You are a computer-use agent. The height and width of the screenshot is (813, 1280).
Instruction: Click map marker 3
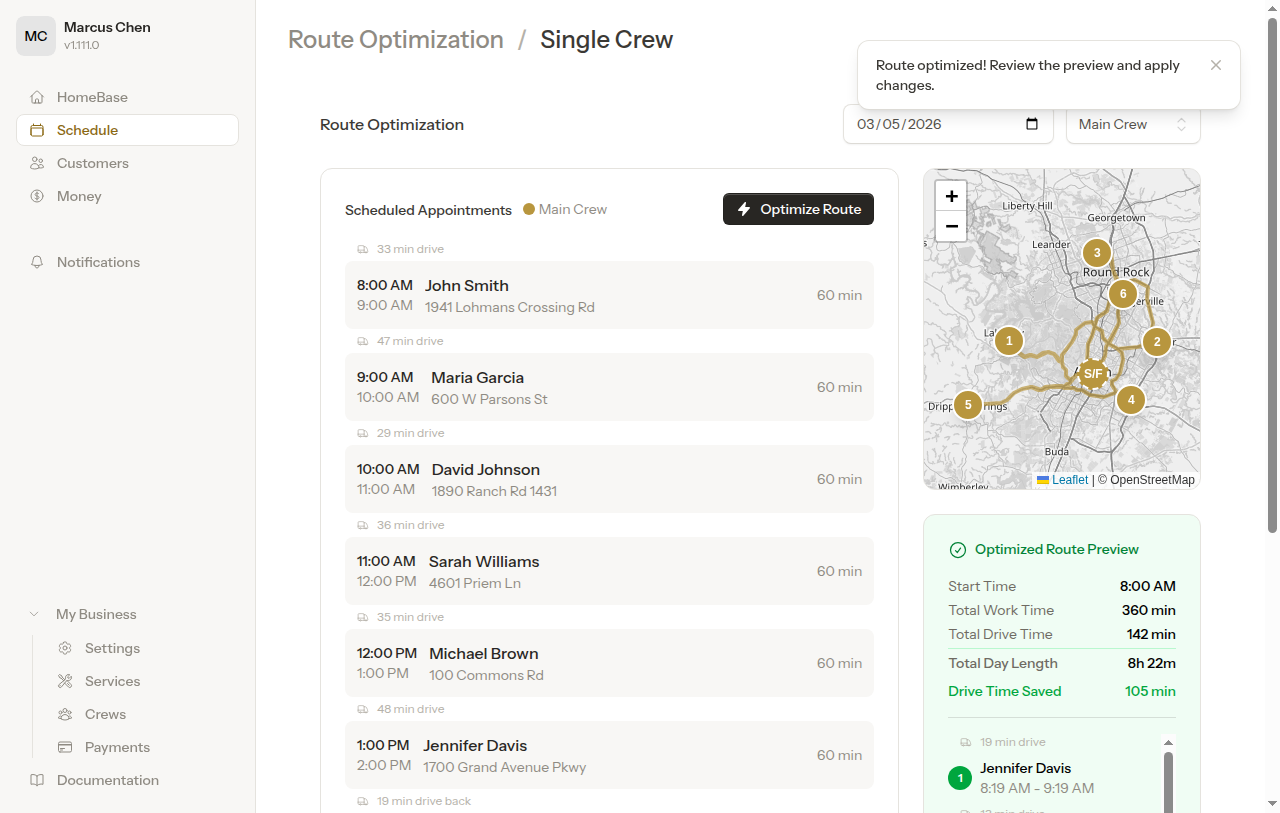click(x=1097, y=253)
